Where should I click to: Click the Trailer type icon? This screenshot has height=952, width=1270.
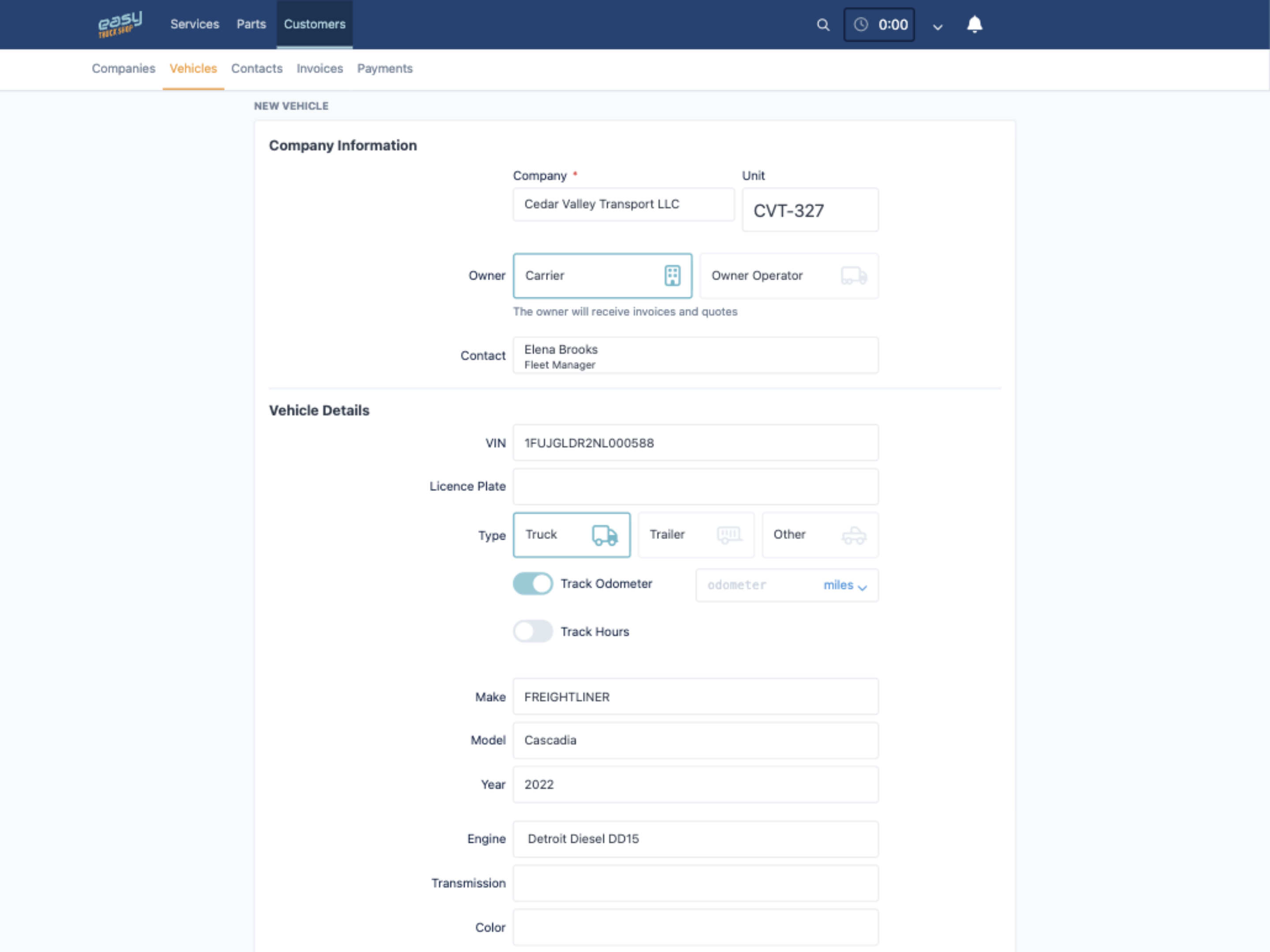click(729, 535)
